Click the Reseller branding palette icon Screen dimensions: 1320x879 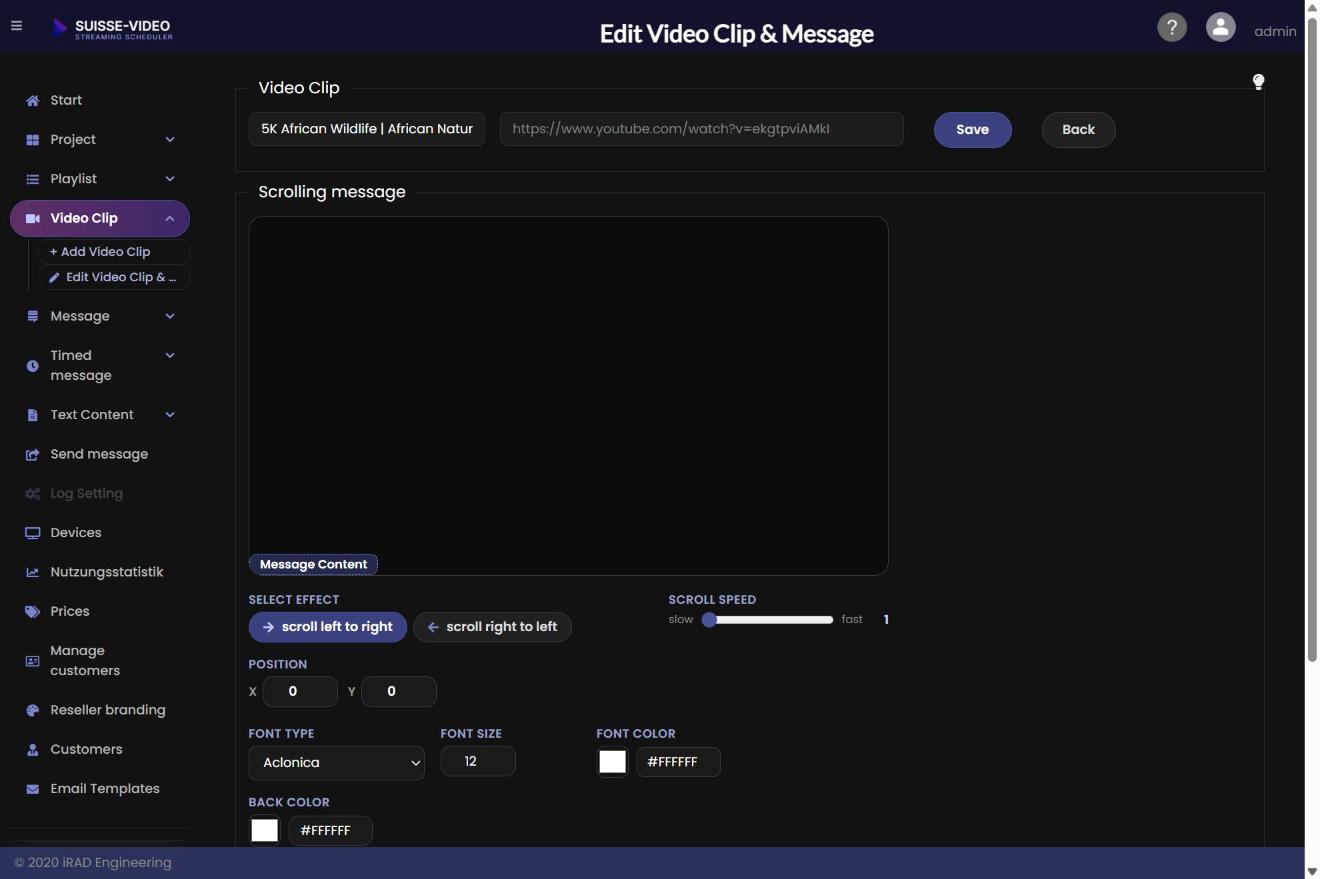pyautogui.click(x=32, y=710)
